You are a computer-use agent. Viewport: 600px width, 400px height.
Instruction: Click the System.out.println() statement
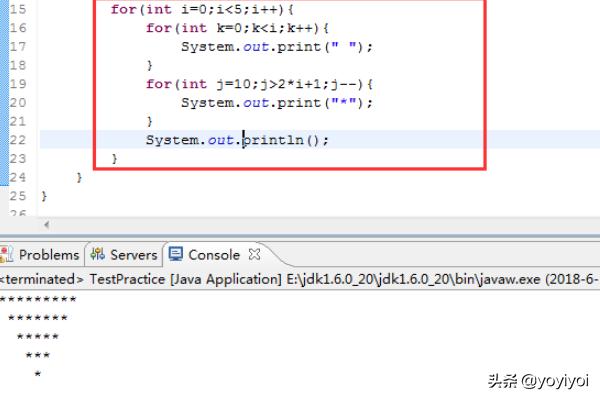(237, 140)
